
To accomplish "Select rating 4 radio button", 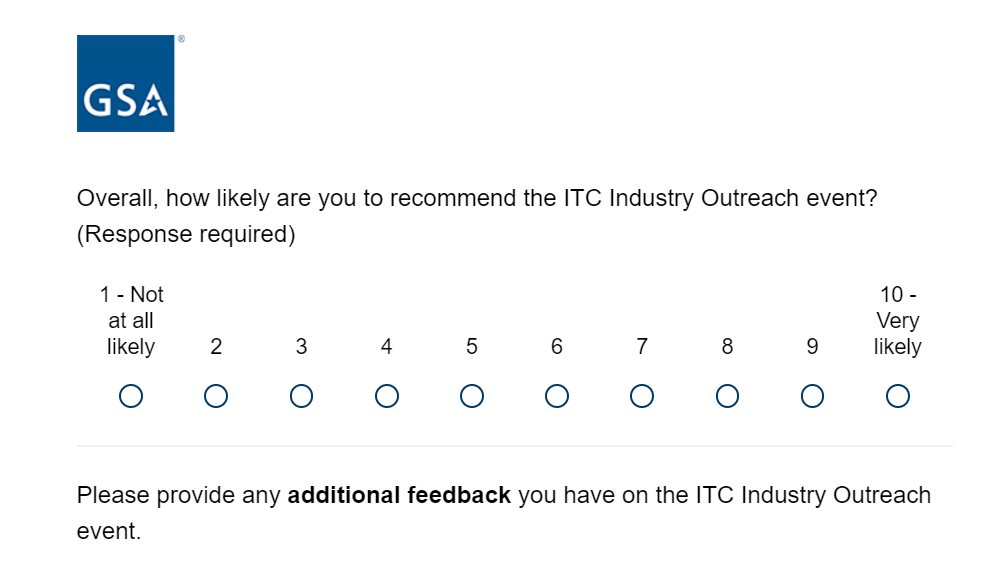I will (x=386, y=396).
